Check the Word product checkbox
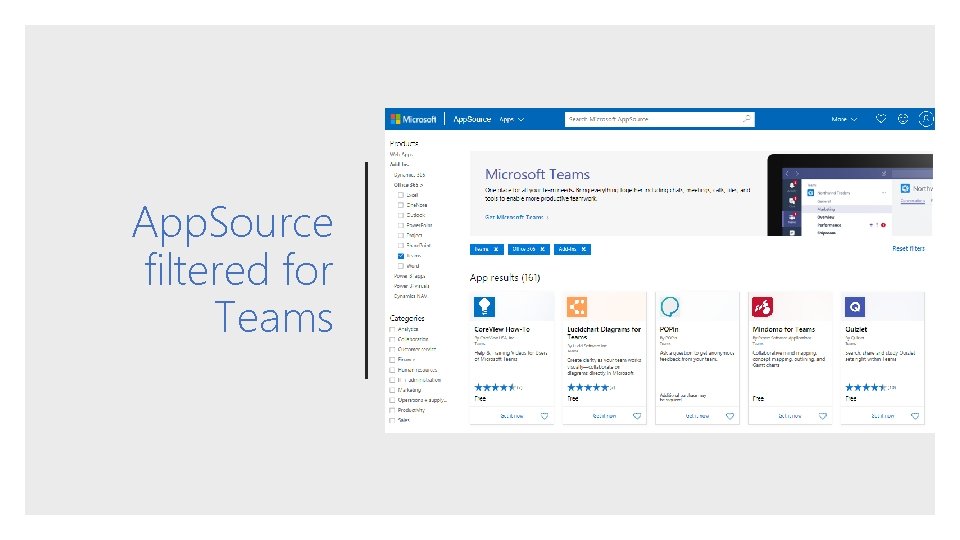This screenshot has width=960, height=540. (401, 266)
